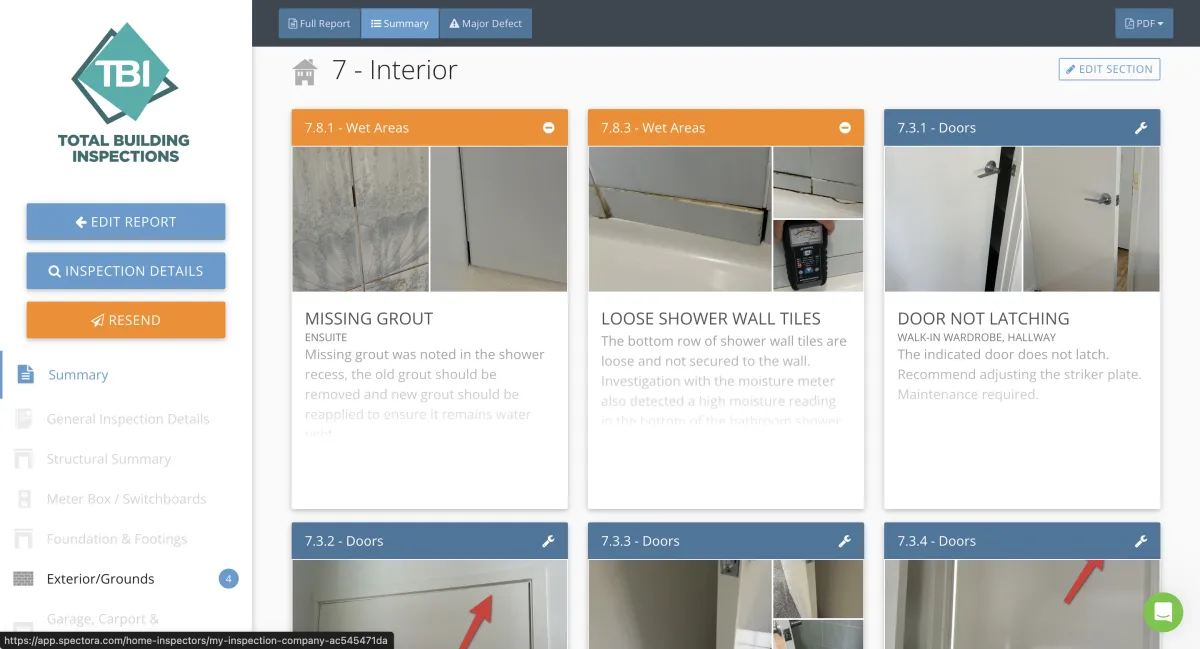Open the Door Not Latching black handle photo
The image size is (1200, 649).
953,219
